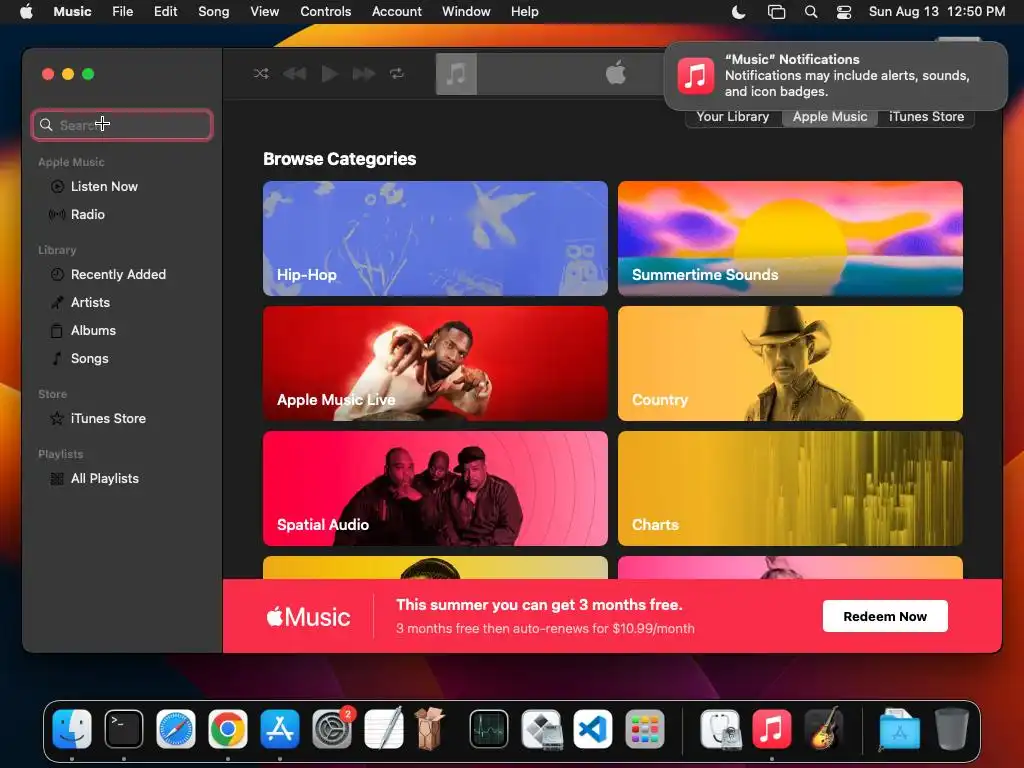Launch Visual Studio Code from the Dock

[593, 729]
